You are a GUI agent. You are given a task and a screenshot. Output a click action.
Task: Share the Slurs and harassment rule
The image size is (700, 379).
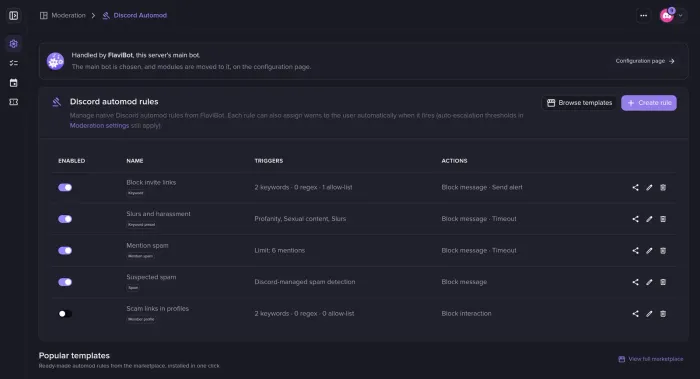click(x=635, y=219)
